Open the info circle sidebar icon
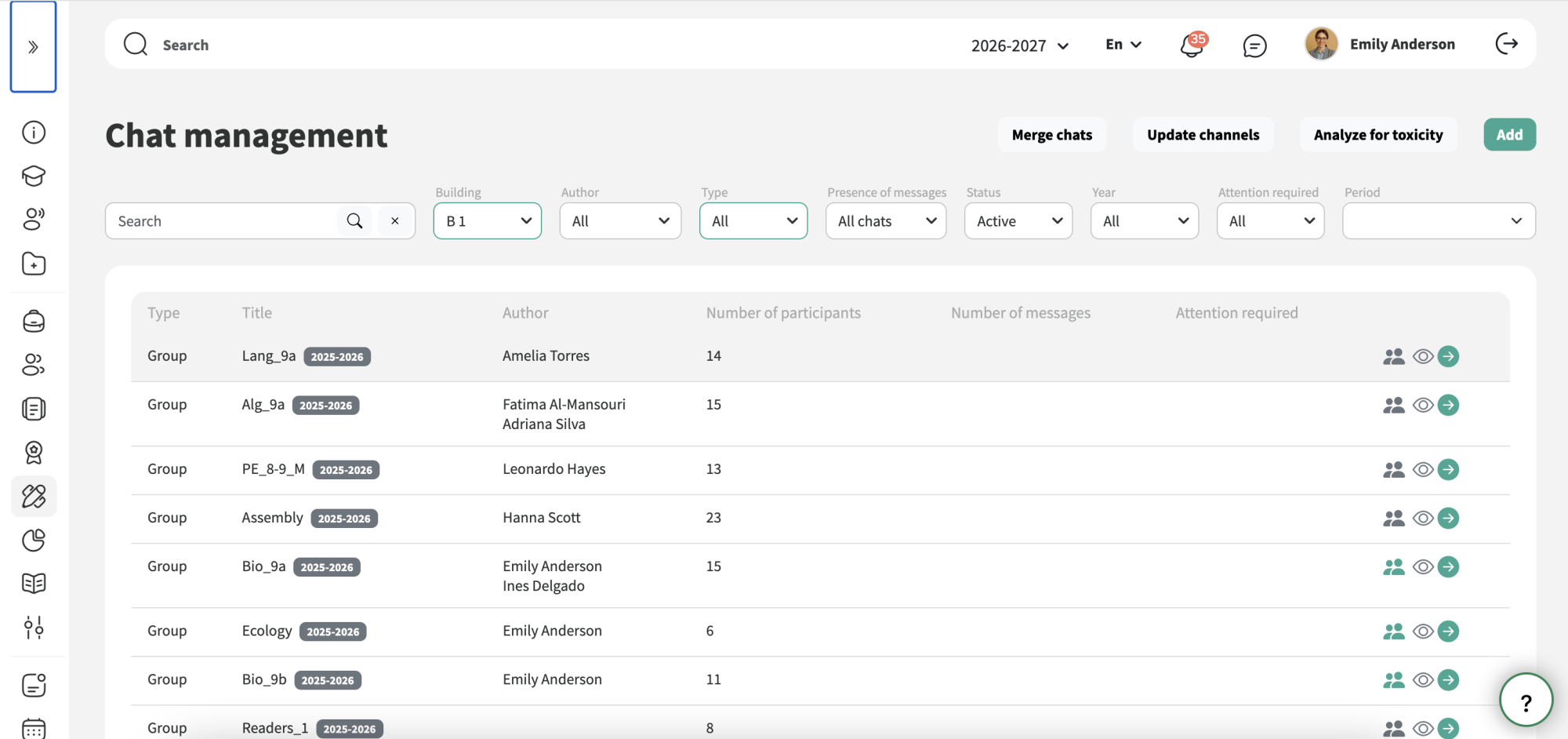Image resolution: width=1568 pixels, height=739 pixels. (x=34, y=133)
